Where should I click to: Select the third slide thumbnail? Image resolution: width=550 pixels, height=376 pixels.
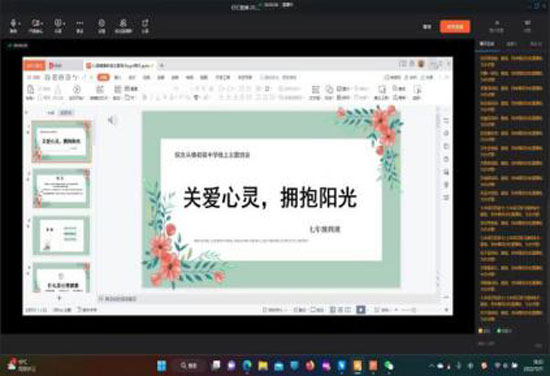(61, 235)
